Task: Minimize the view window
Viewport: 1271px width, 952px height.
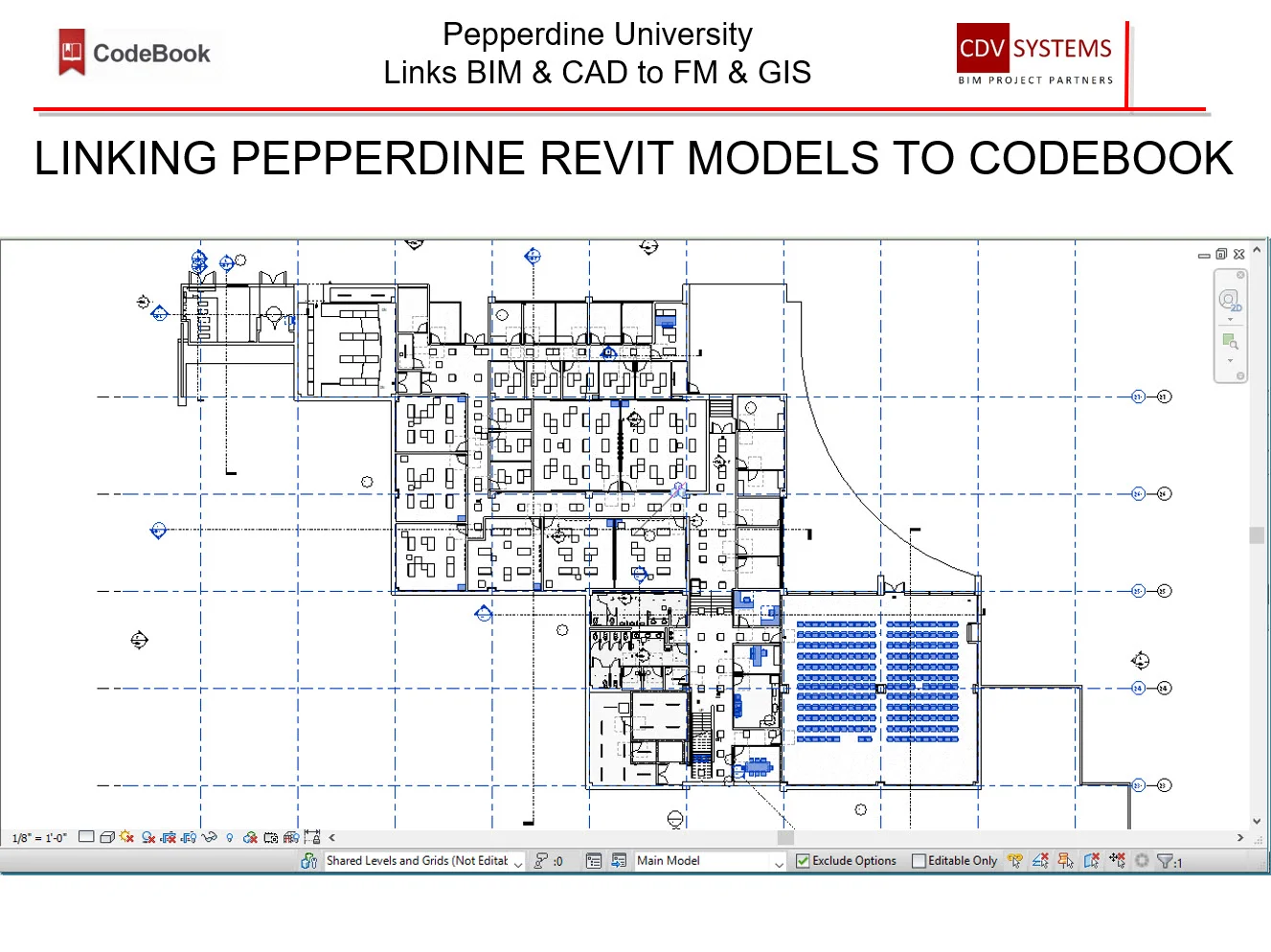Action: tap(1204, 256)
